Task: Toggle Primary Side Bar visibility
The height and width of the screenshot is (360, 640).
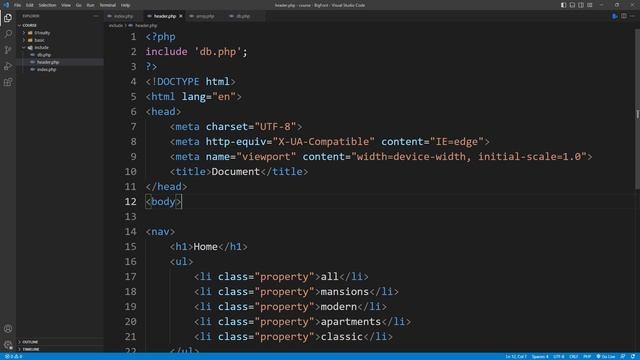Action: 563,5
